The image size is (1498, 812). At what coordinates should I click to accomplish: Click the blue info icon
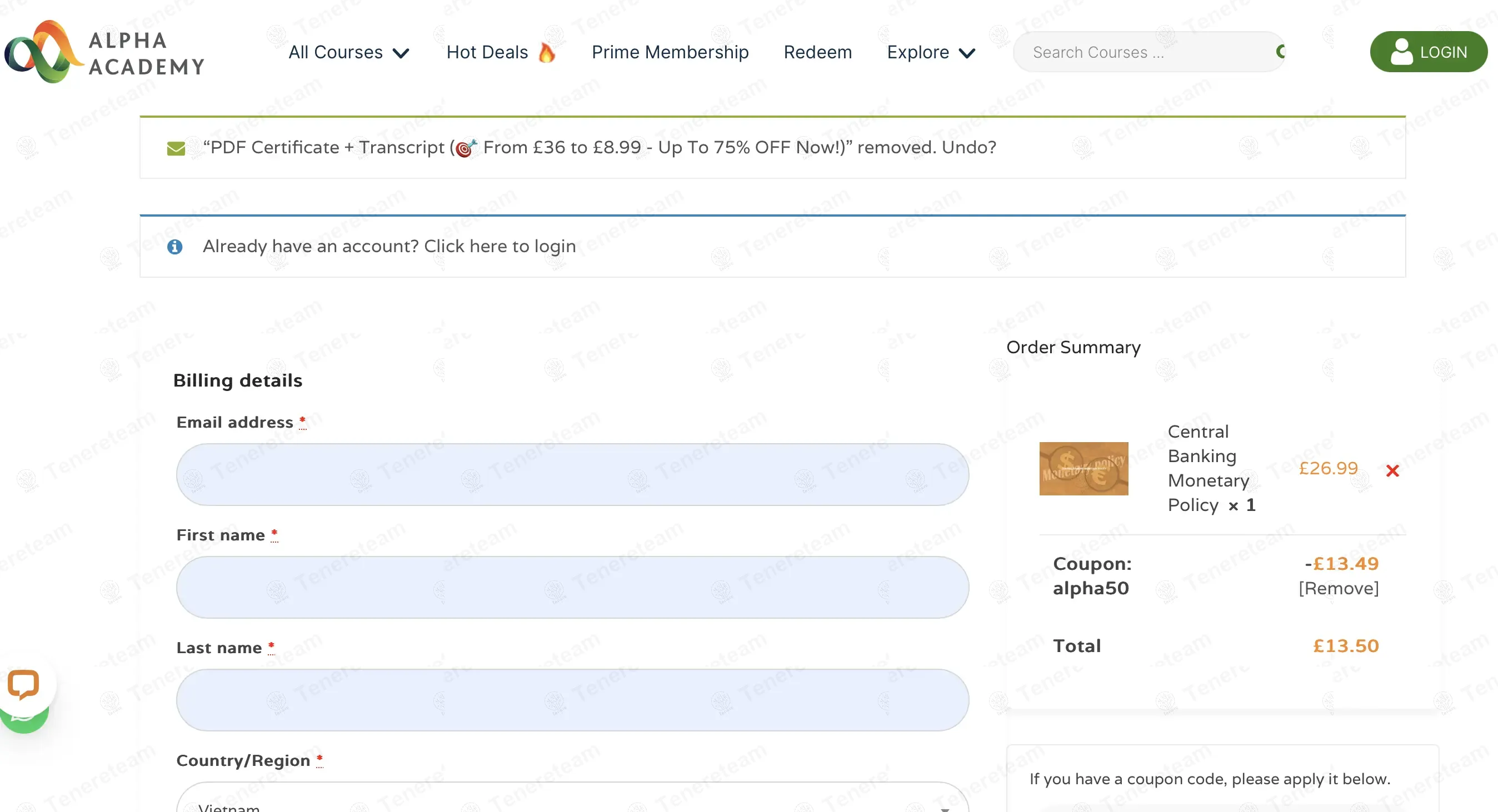pyautogui.click(x=175, y=247)
